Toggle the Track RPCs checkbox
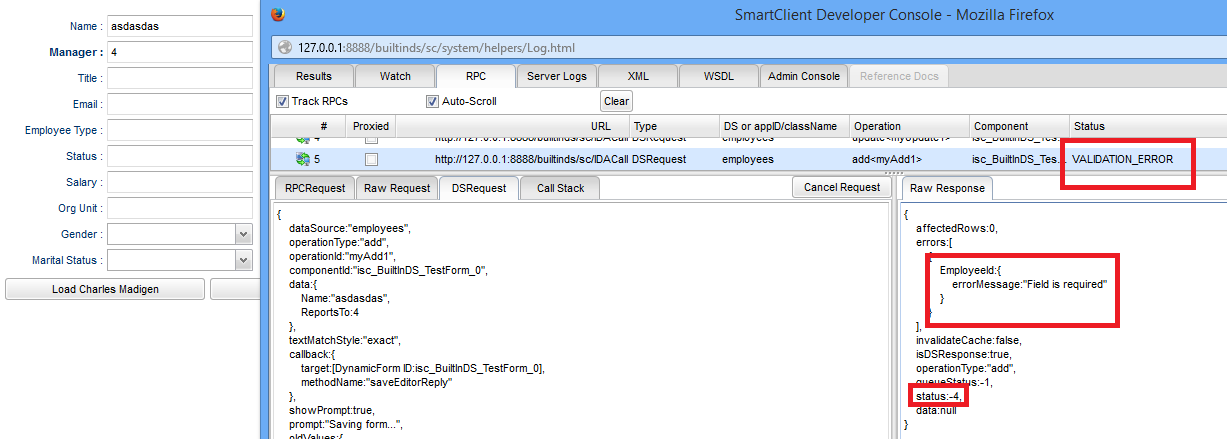The image size is (1227, 439). click(x=281, y=101)
